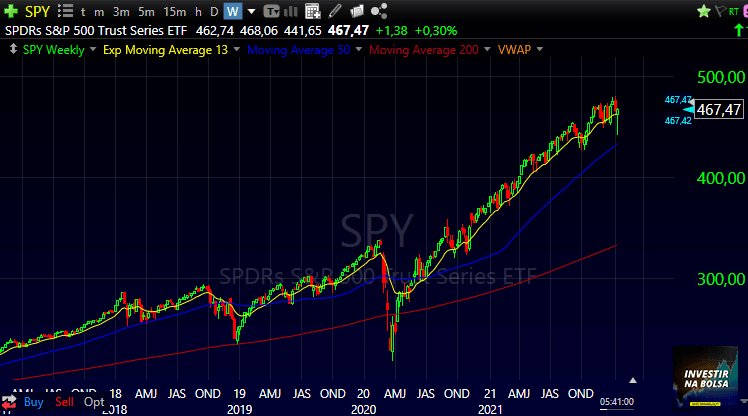Click the green plus add-symbol icon

tap(11, 10)
